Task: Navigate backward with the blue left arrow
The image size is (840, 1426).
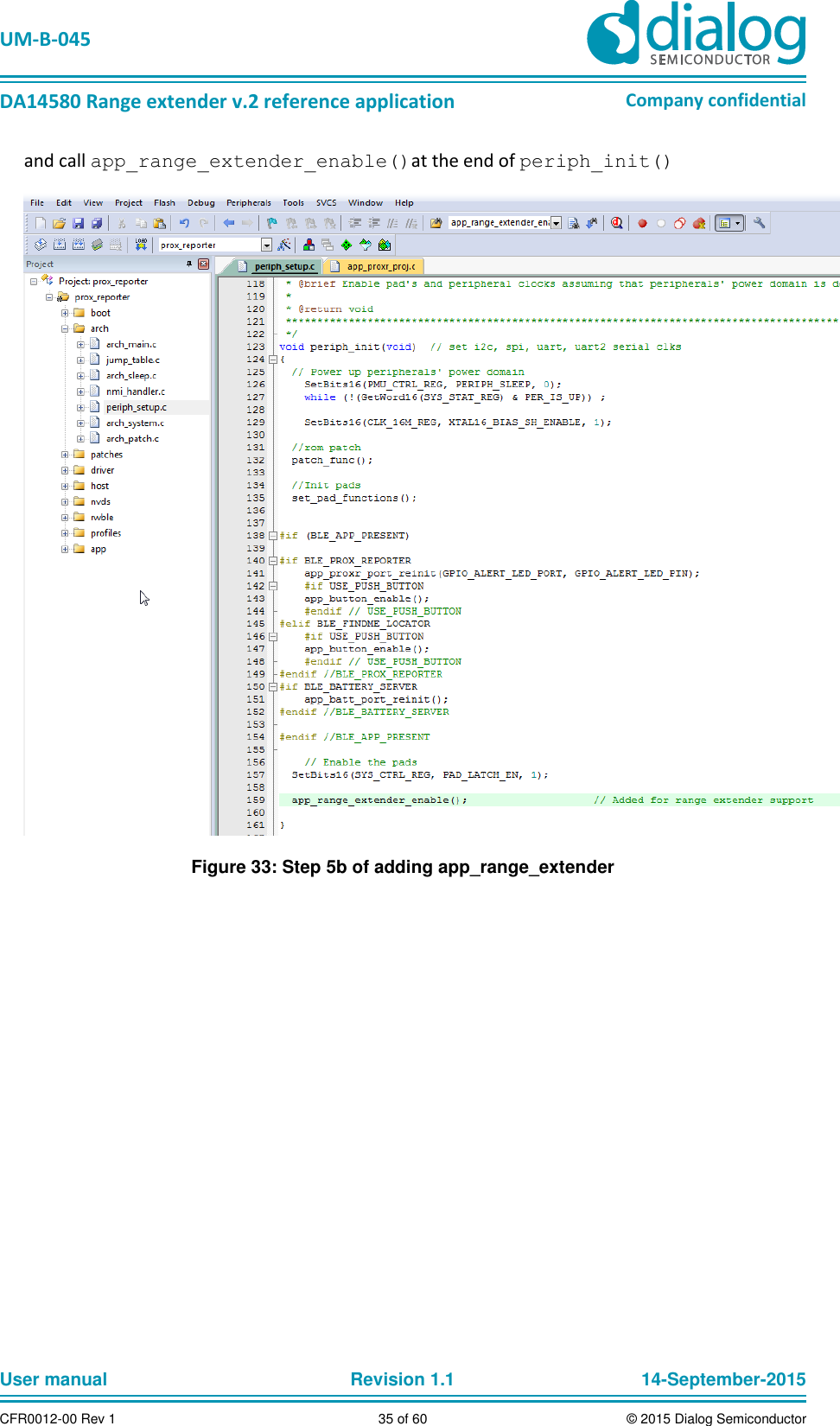Action: pos(229,223)
